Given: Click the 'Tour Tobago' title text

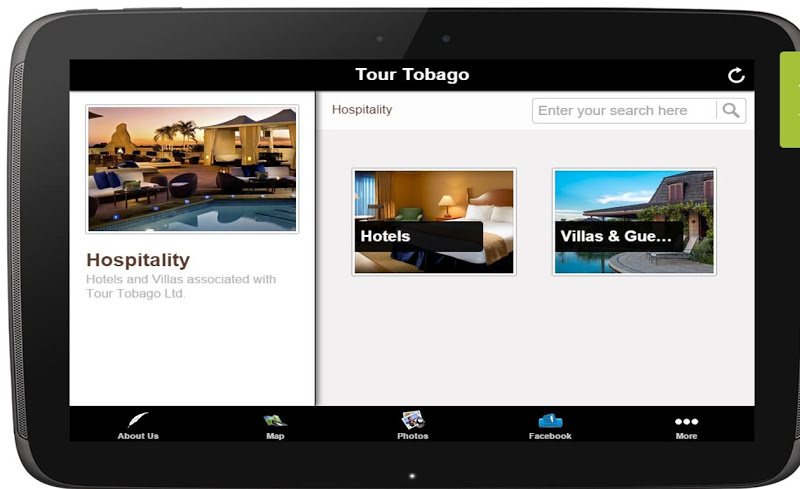Looking at the screenshot, I should [412, 75].
